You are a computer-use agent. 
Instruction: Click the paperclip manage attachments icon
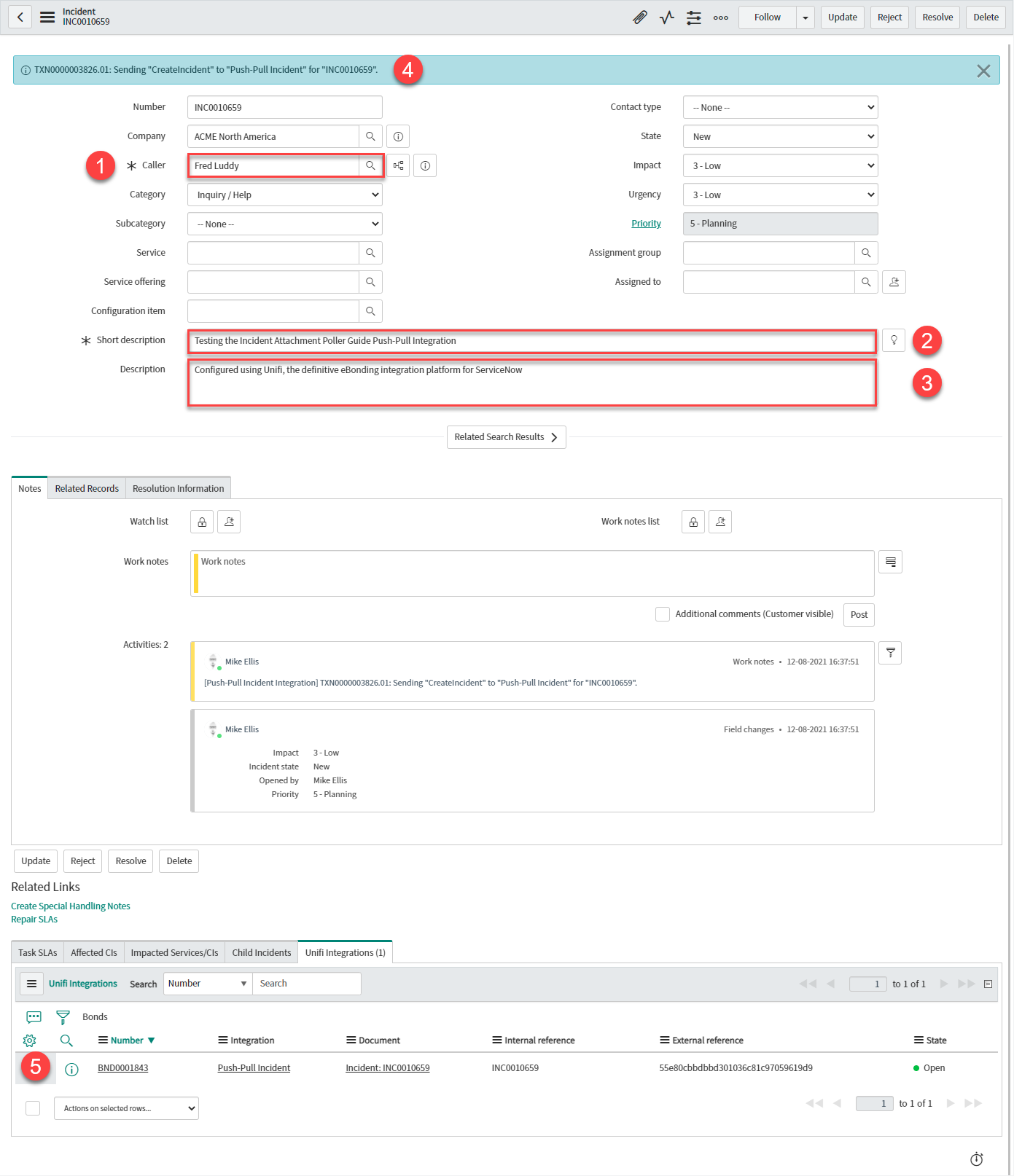pos(639,17)
